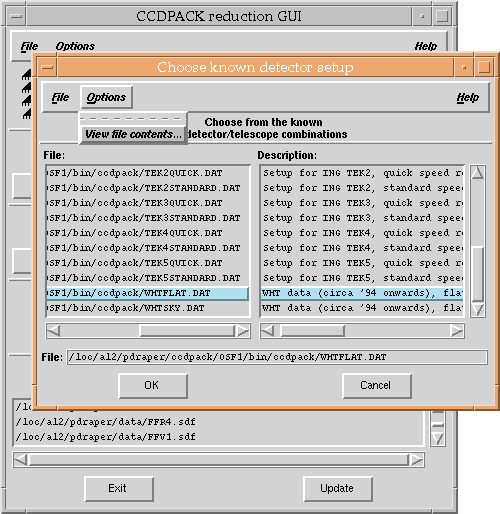This screenshot has width=500, height=514.
Task: Select View file contents... menu entry
Action: tap(133, 134)
